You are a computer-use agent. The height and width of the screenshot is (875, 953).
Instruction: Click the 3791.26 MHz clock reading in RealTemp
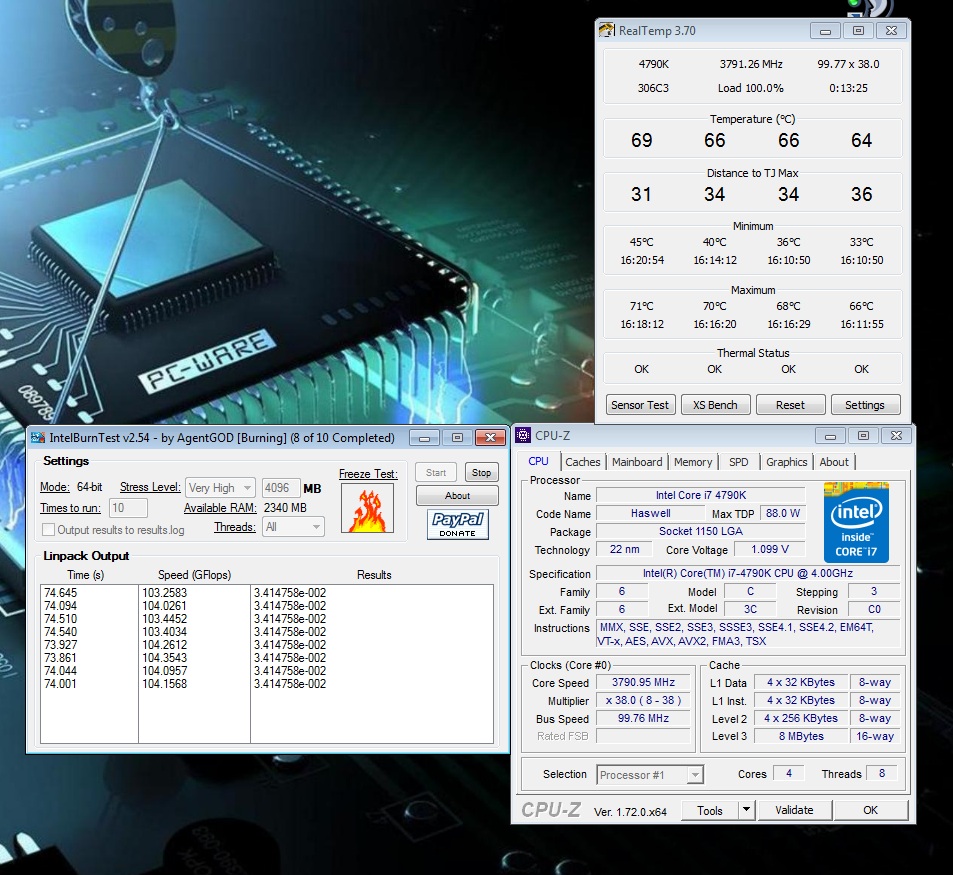click(x=751, y=64)
